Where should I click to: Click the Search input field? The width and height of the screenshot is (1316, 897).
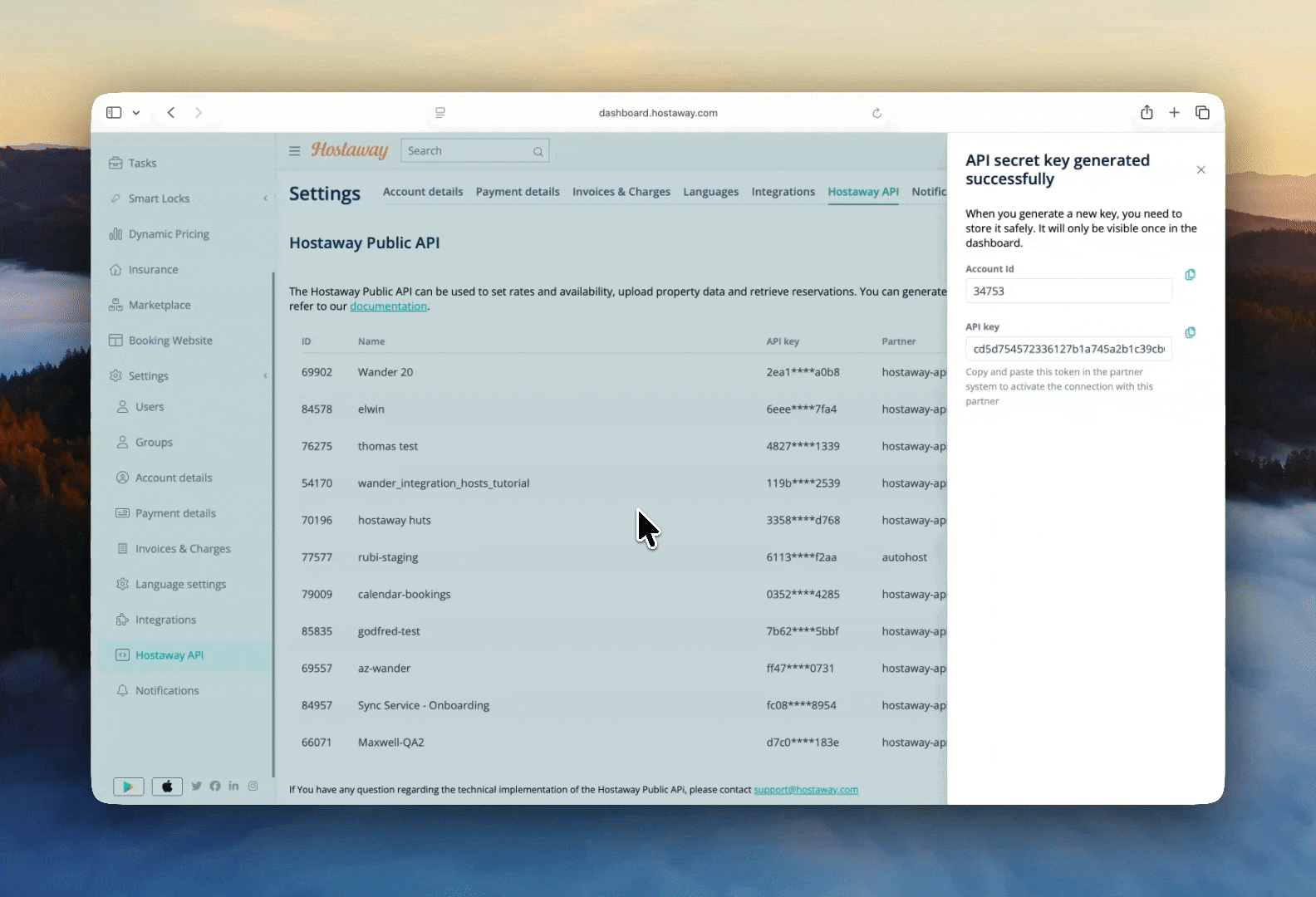coord(475,151)
